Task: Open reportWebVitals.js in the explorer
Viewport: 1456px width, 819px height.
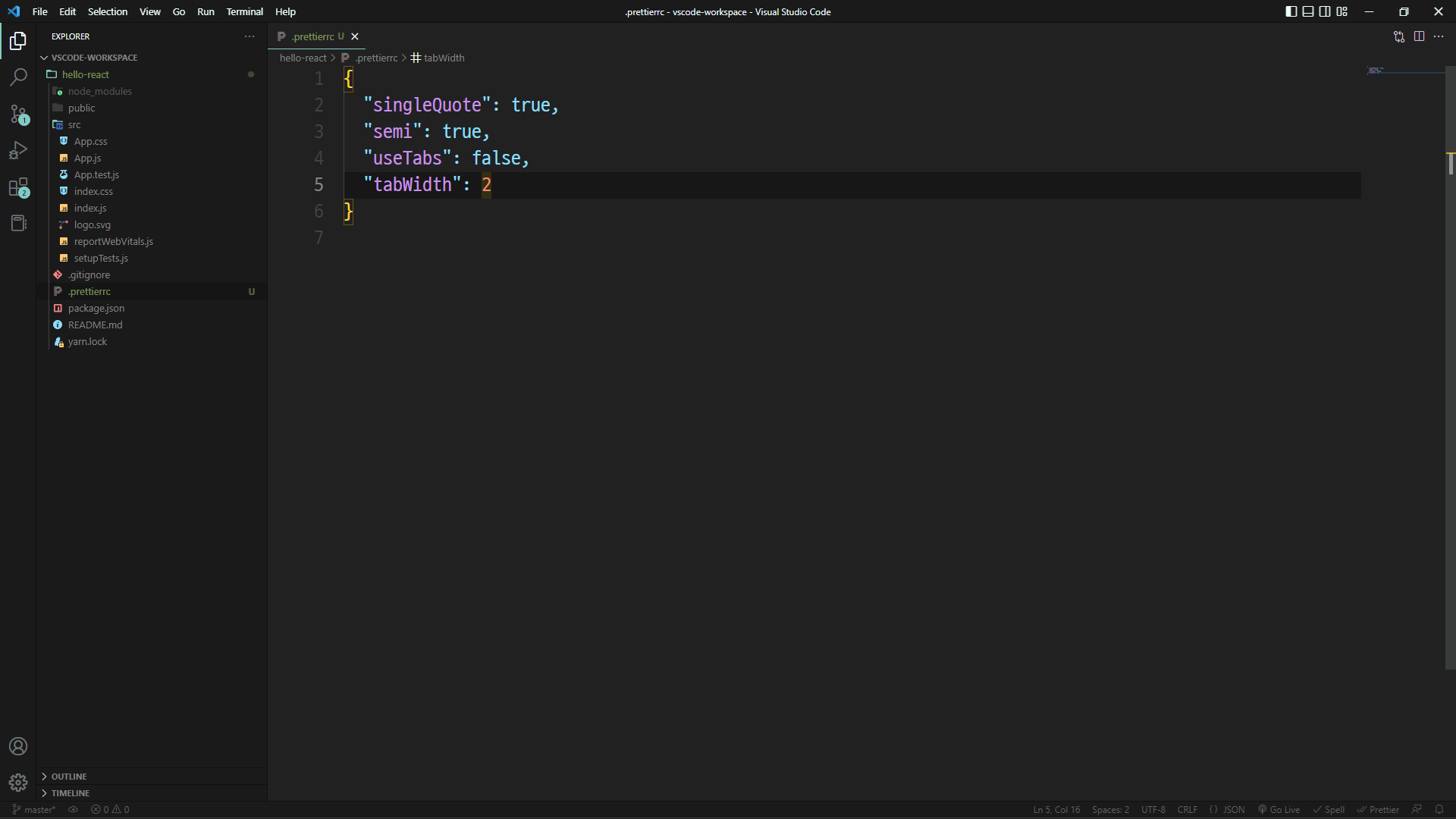Action: [152, 241]
